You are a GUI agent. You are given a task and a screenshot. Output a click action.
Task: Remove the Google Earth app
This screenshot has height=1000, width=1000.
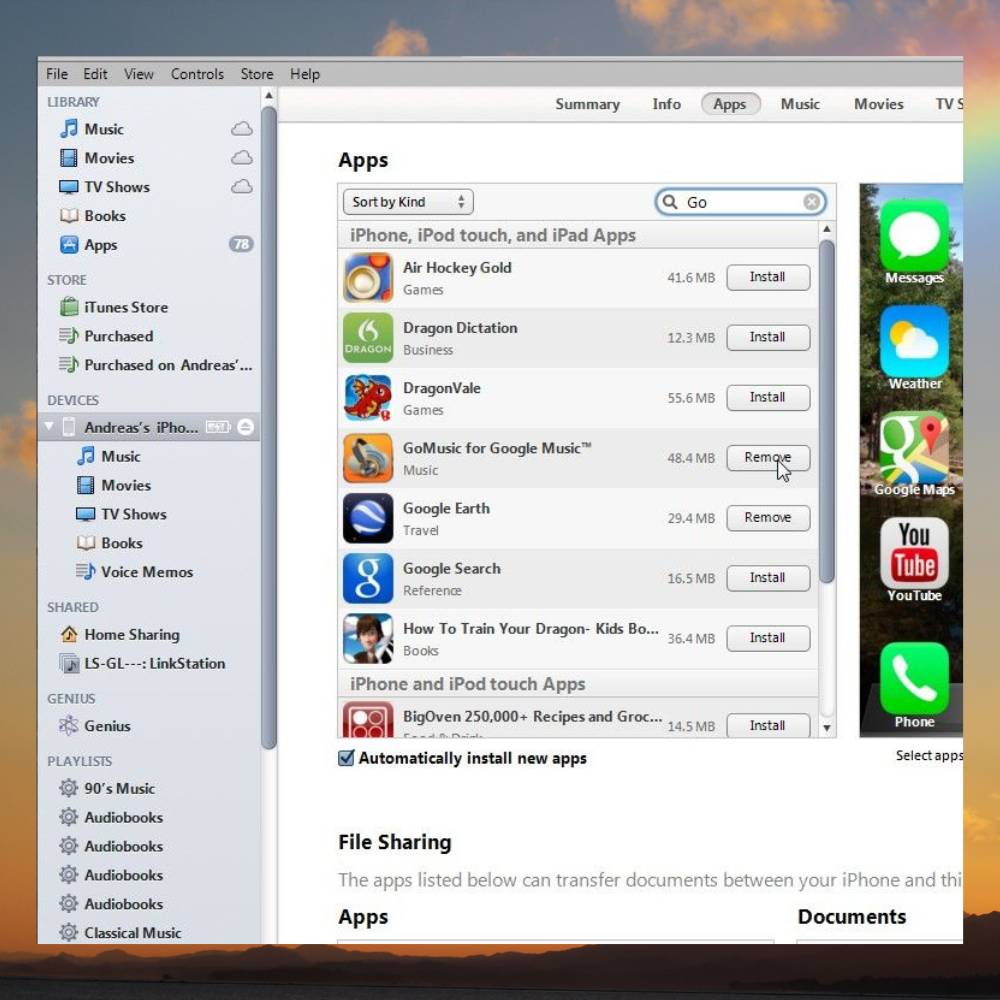coord(767,517)
